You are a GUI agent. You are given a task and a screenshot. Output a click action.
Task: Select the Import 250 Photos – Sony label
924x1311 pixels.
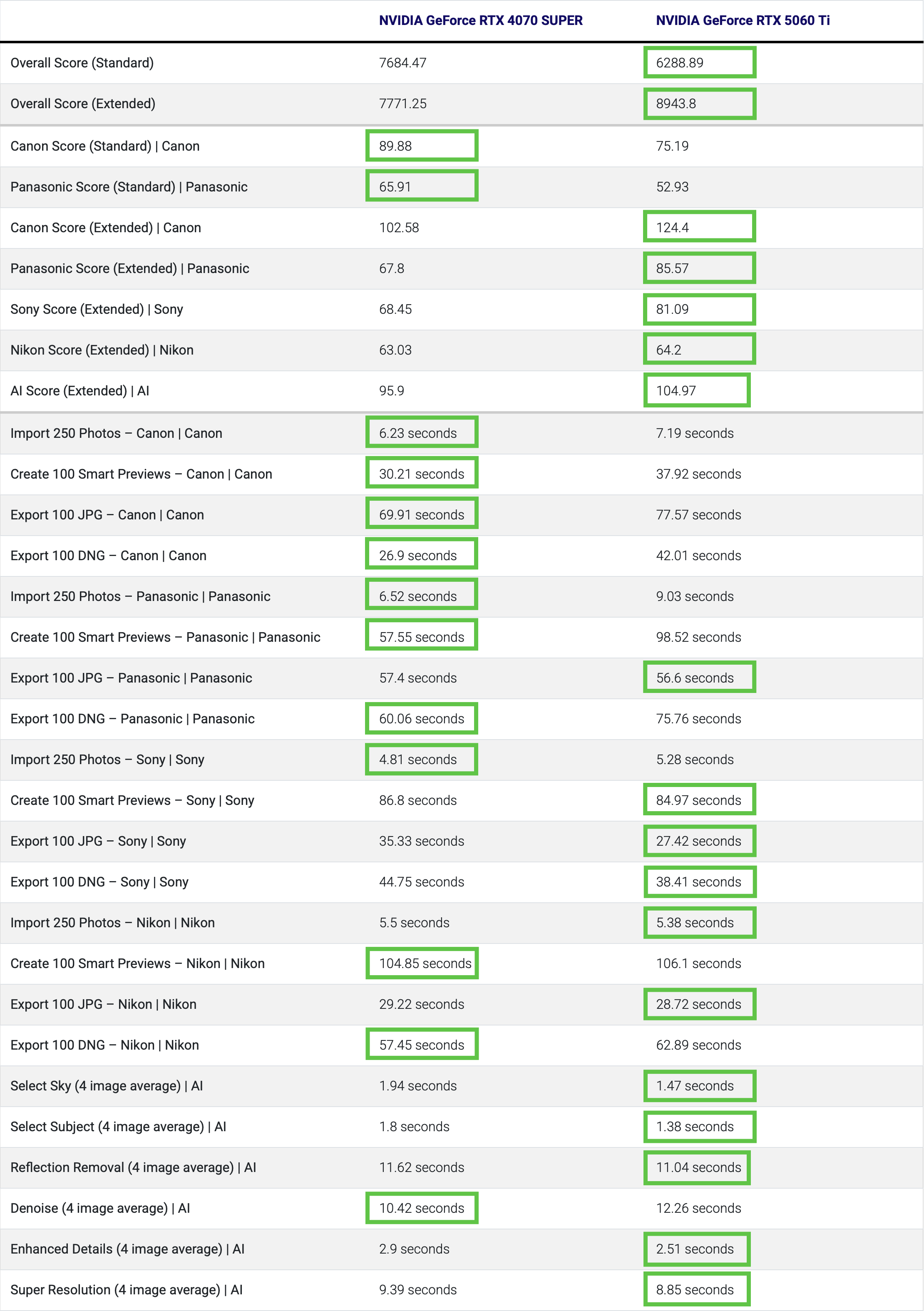pos(107,760)
